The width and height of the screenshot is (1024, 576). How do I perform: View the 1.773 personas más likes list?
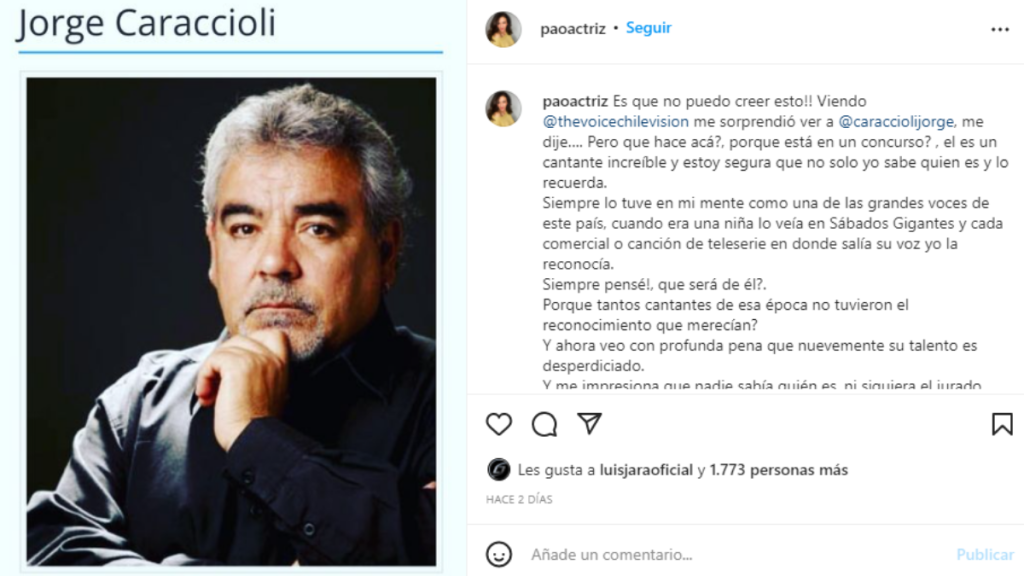pyautogui.click(x=778, y=470)
